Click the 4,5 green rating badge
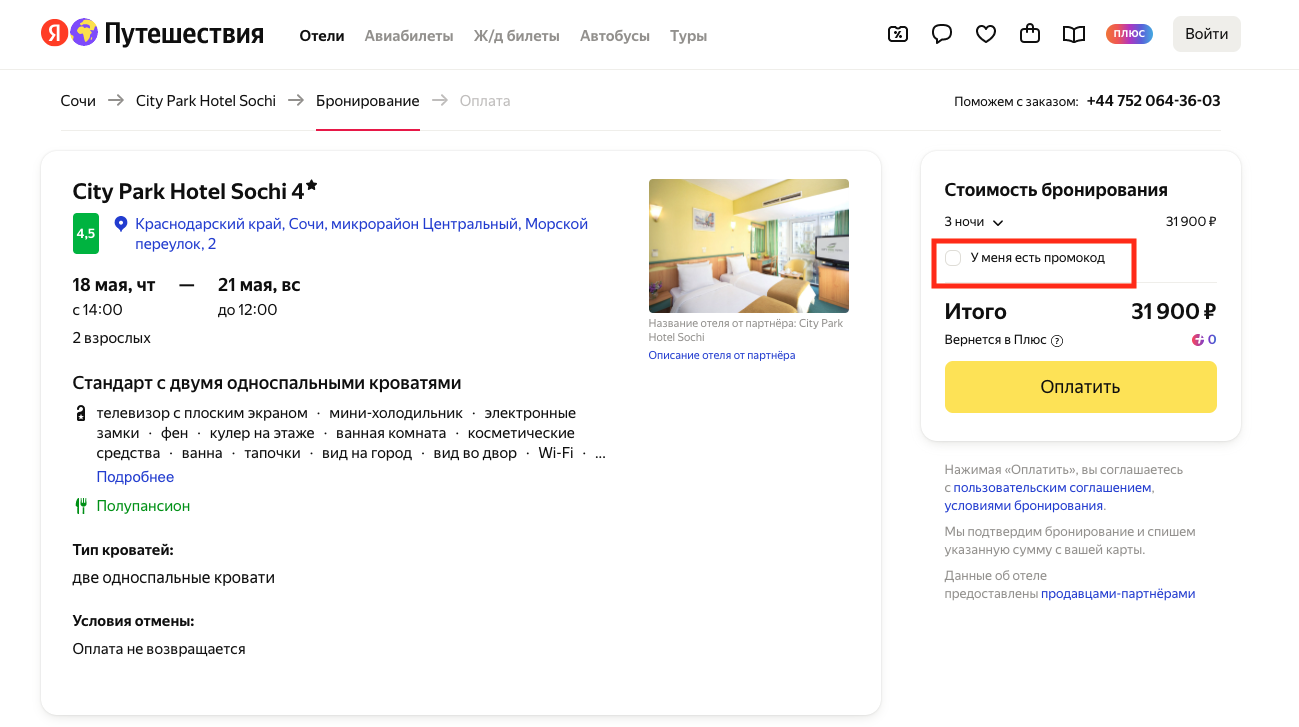Viewport: 1299px width, 727px height. click(x=86, y=233)
